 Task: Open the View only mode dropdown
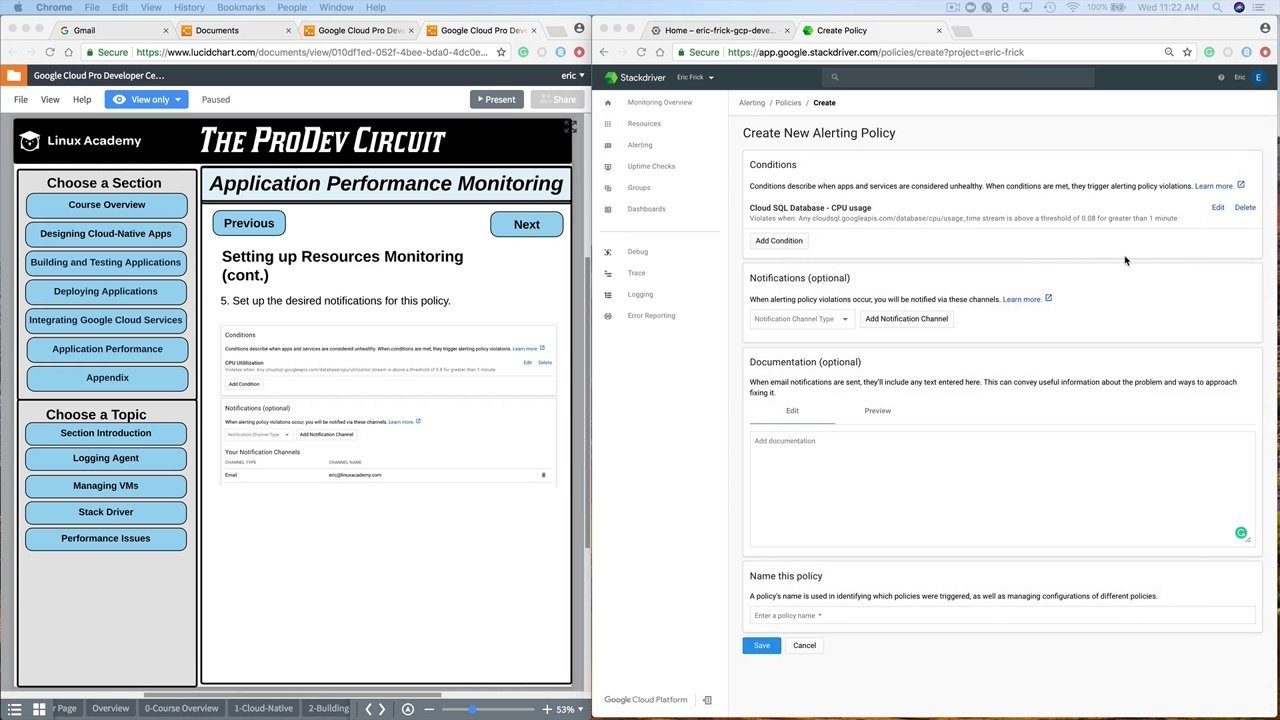[146, 99]
